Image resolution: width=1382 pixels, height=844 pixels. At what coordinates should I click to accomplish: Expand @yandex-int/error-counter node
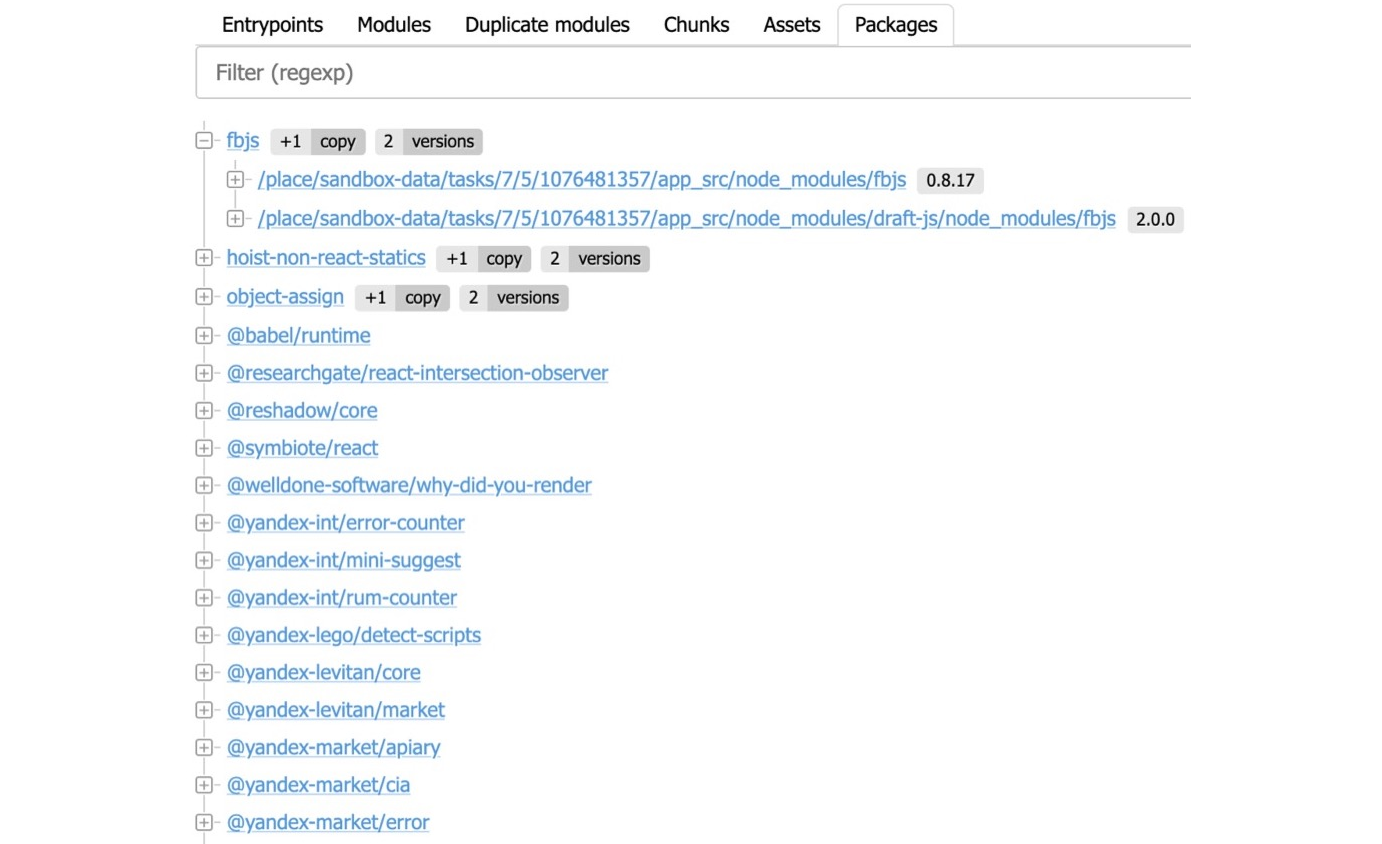[205, 523]
